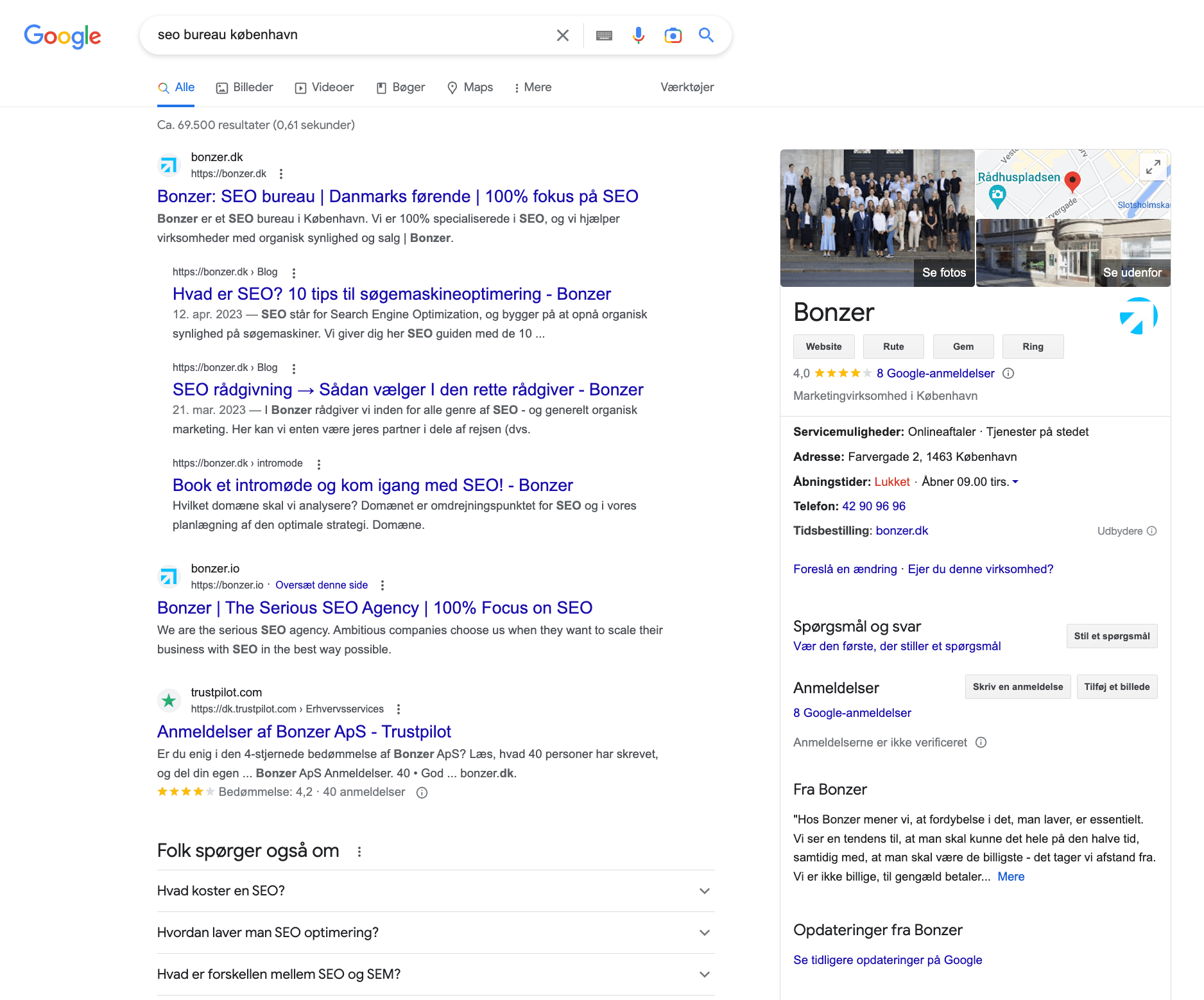This screenshot has height=1000, width=1204.
Task: Switch to Bøger tab
Action: click(400, 87)
